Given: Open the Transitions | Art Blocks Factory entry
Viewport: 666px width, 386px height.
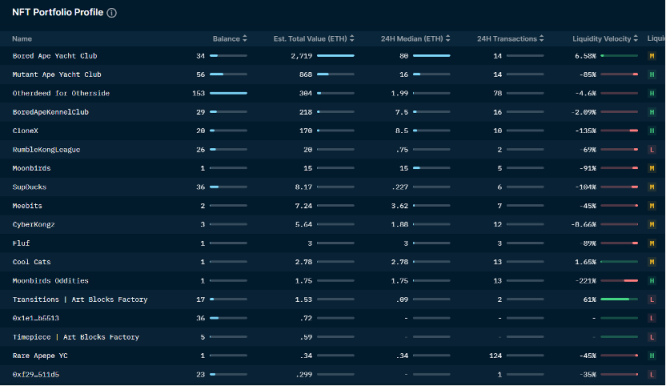Looking at the screenshot, I should [x=80, y=299].
